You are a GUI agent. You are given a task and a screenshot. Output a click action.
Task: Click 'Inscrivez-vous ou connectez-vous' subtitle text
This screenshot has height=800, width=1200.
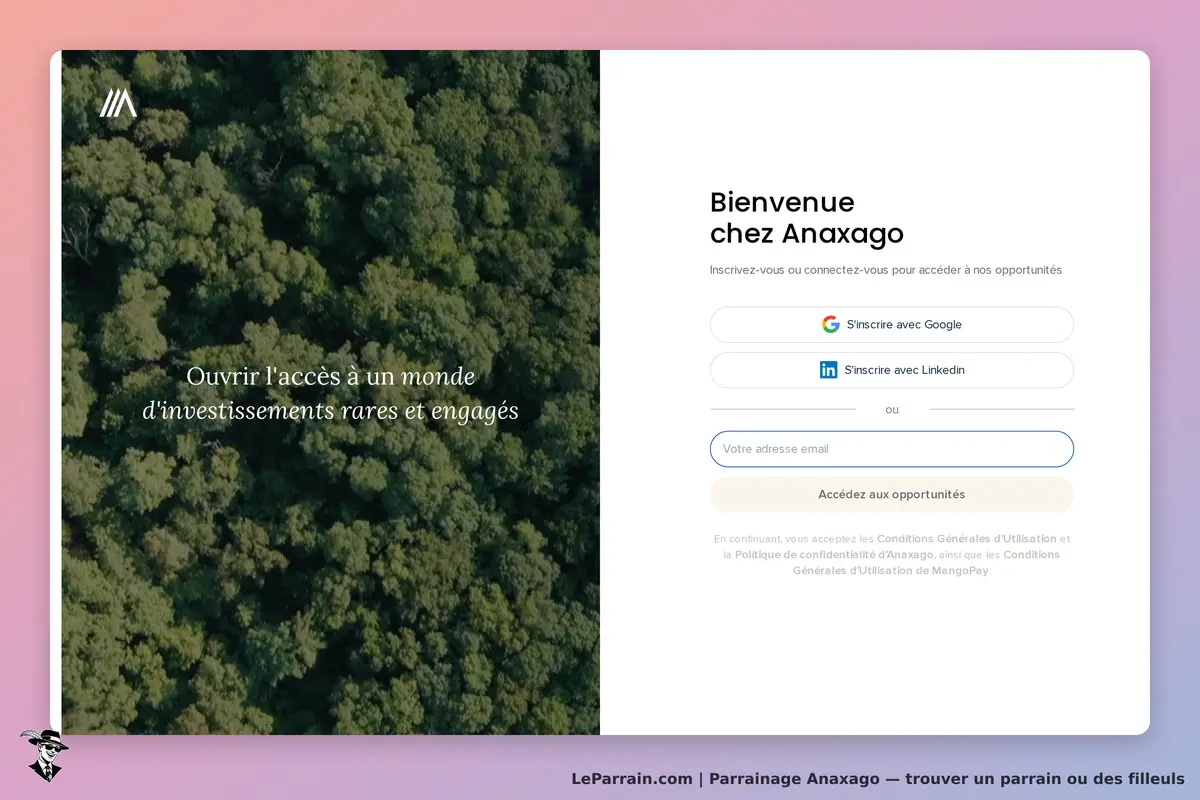[886, 270]
